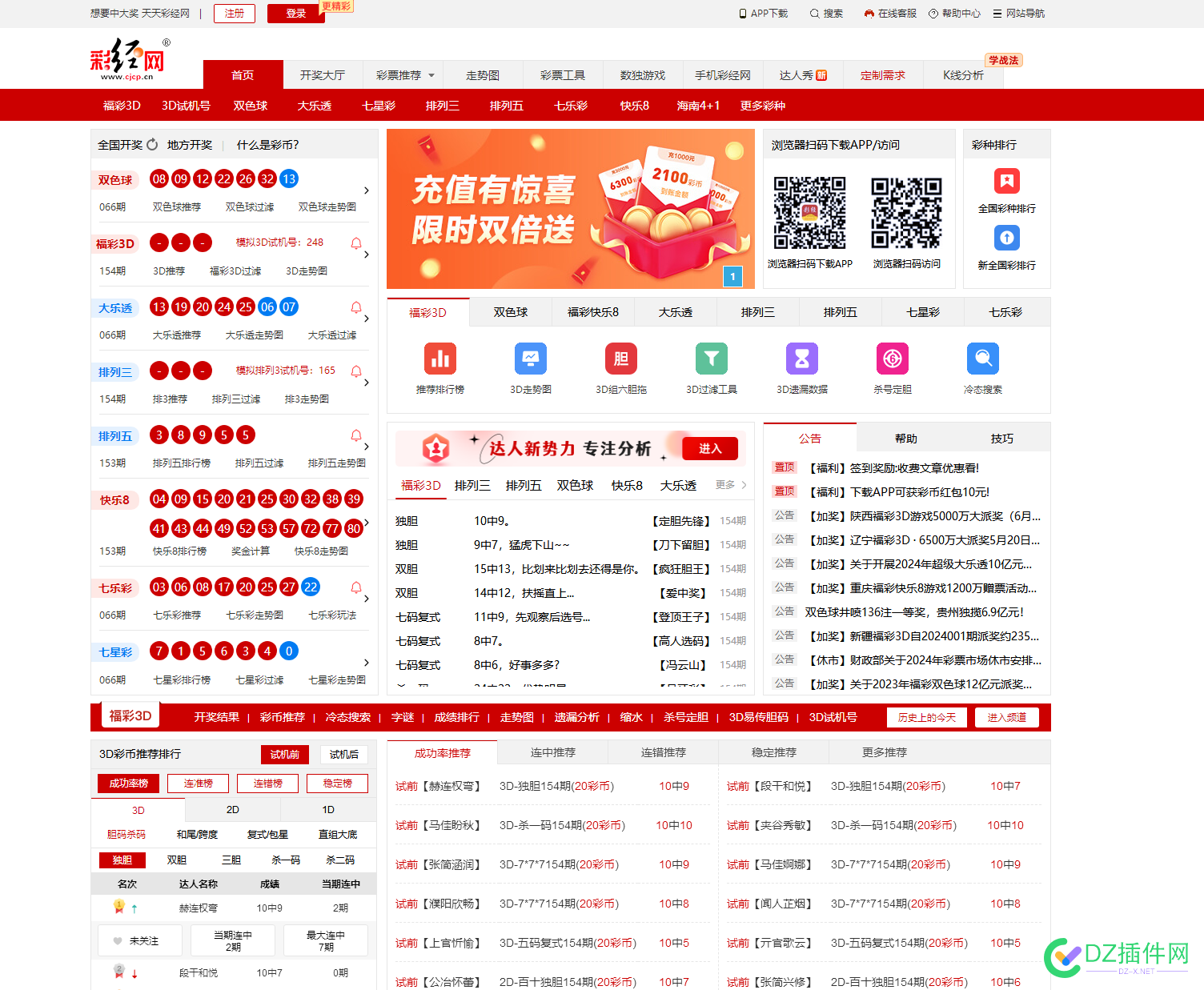Click the APP下载 phone icon link
The width and height of the screenshot is (1204, 990).
pos(763,14)
